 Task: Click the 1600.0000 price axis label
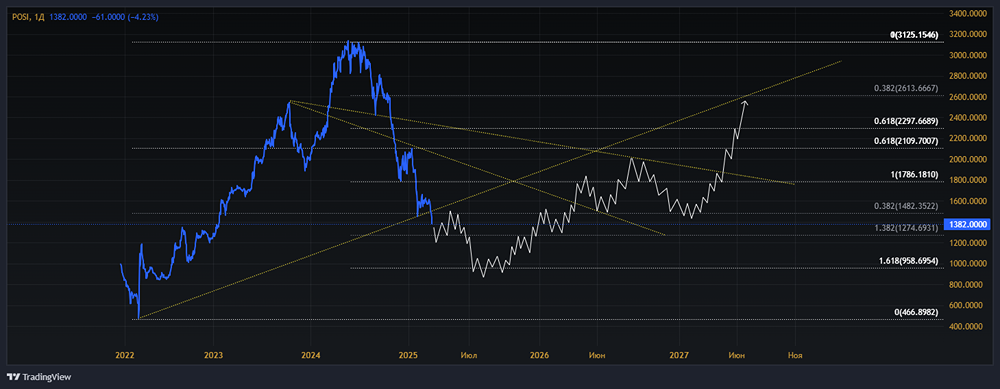click(x=969, y=202)
